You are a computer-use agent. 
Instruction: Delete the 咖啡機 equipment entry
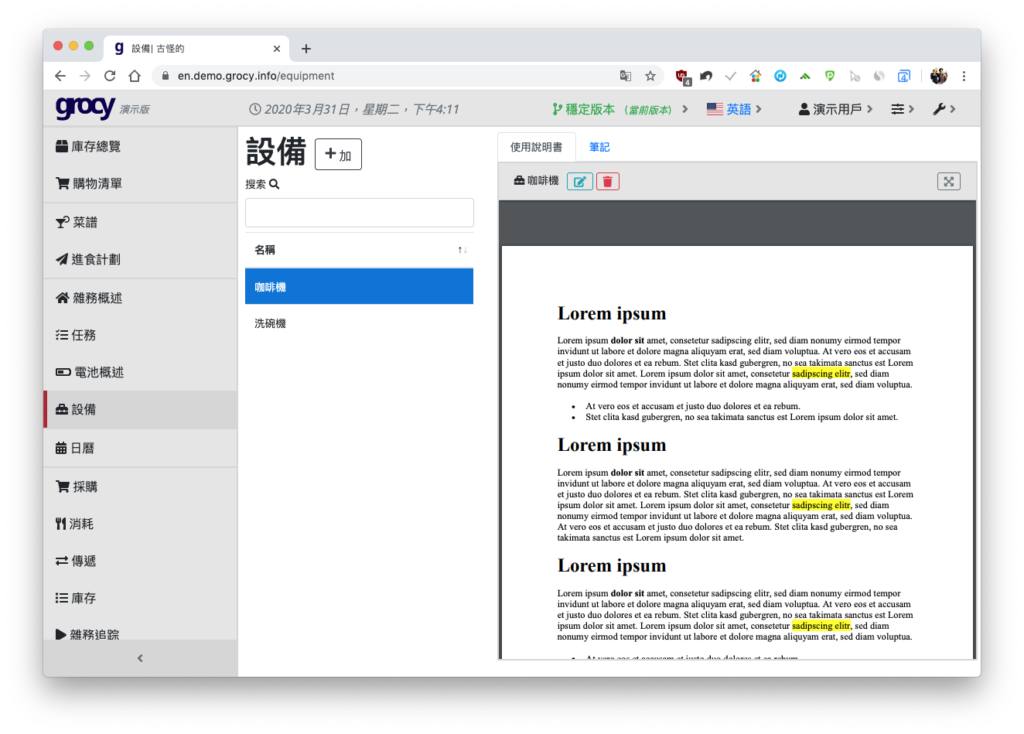pyautogui.click(x=607, y=182)
